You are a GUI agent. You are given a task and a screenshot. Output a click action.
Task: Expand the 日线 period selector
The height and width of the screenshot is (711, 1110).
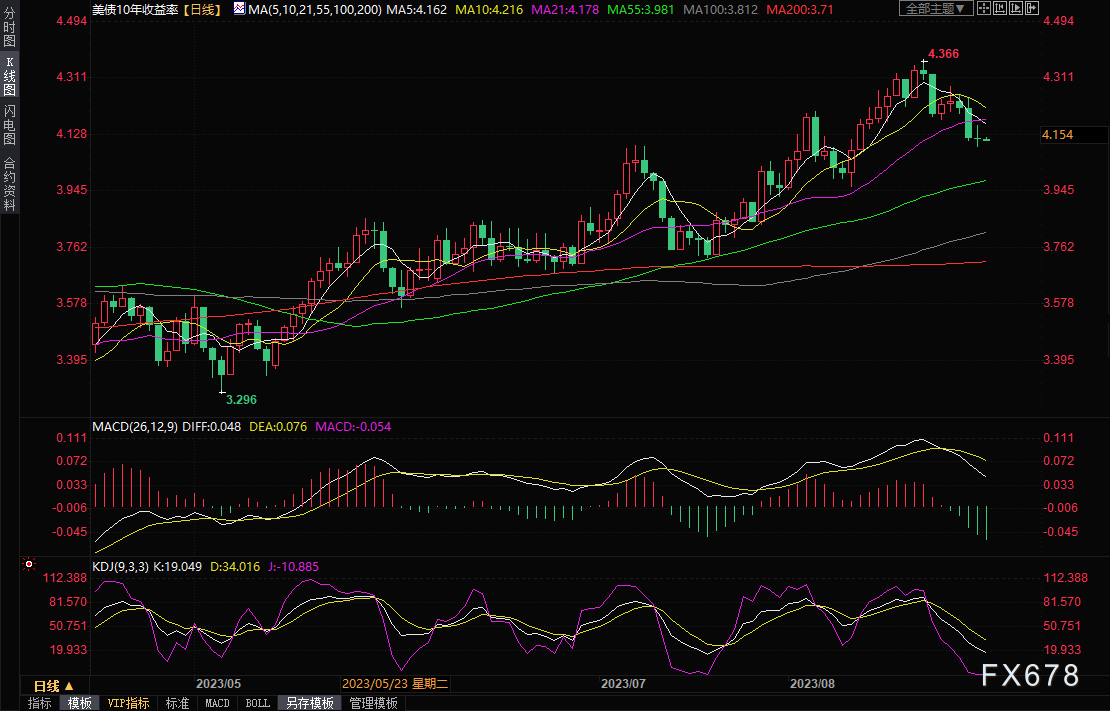[x=52, y=686]
